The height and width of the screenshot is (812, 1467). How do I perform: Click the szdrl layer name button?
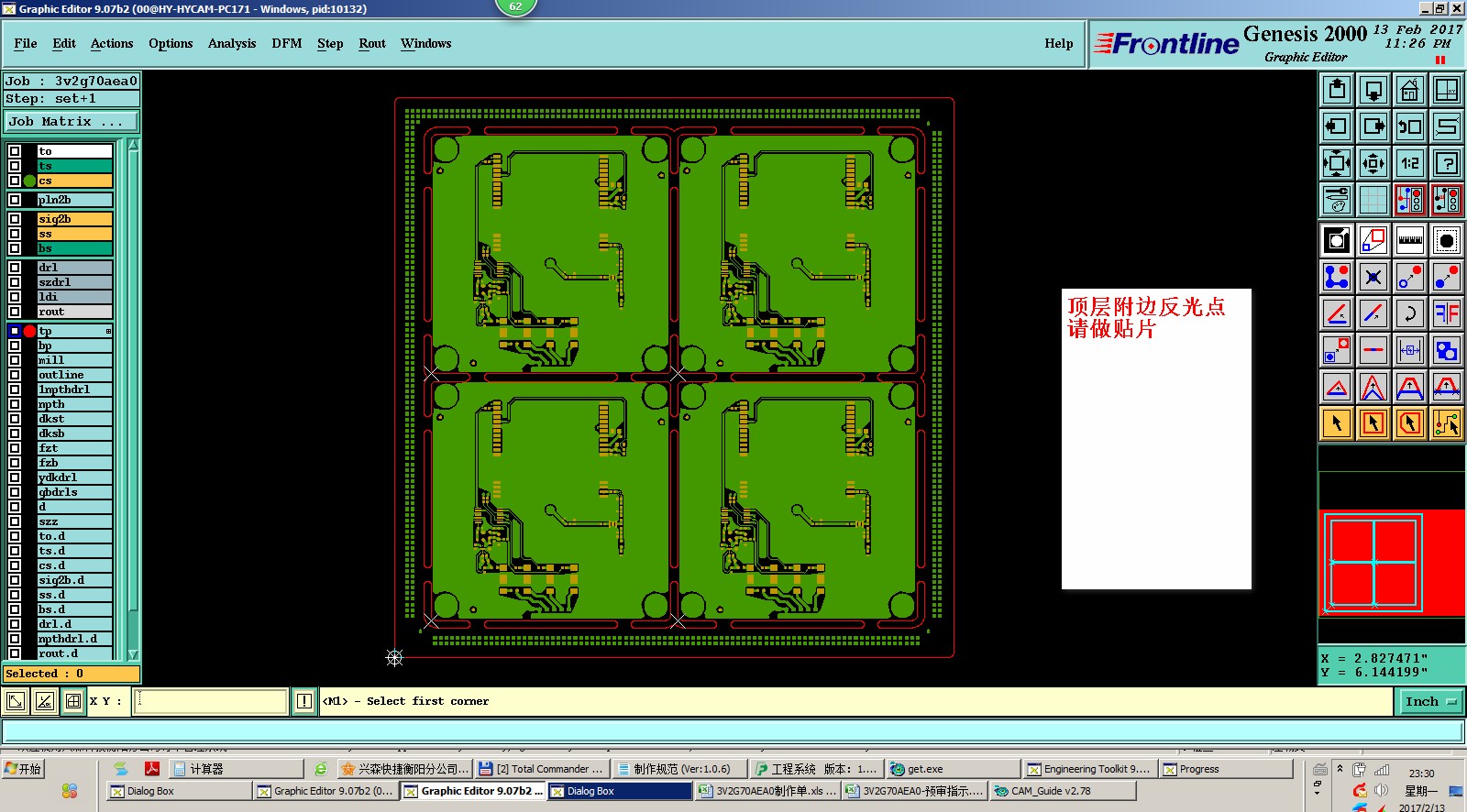point(75,282)
